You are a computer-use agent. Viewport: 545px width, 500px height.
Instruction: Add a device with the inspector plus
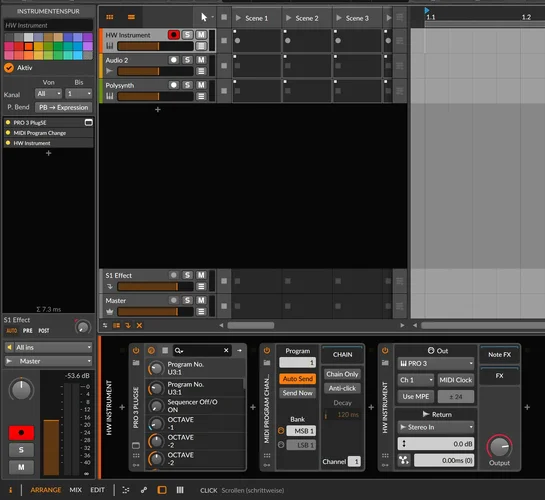tap(48, 153)
